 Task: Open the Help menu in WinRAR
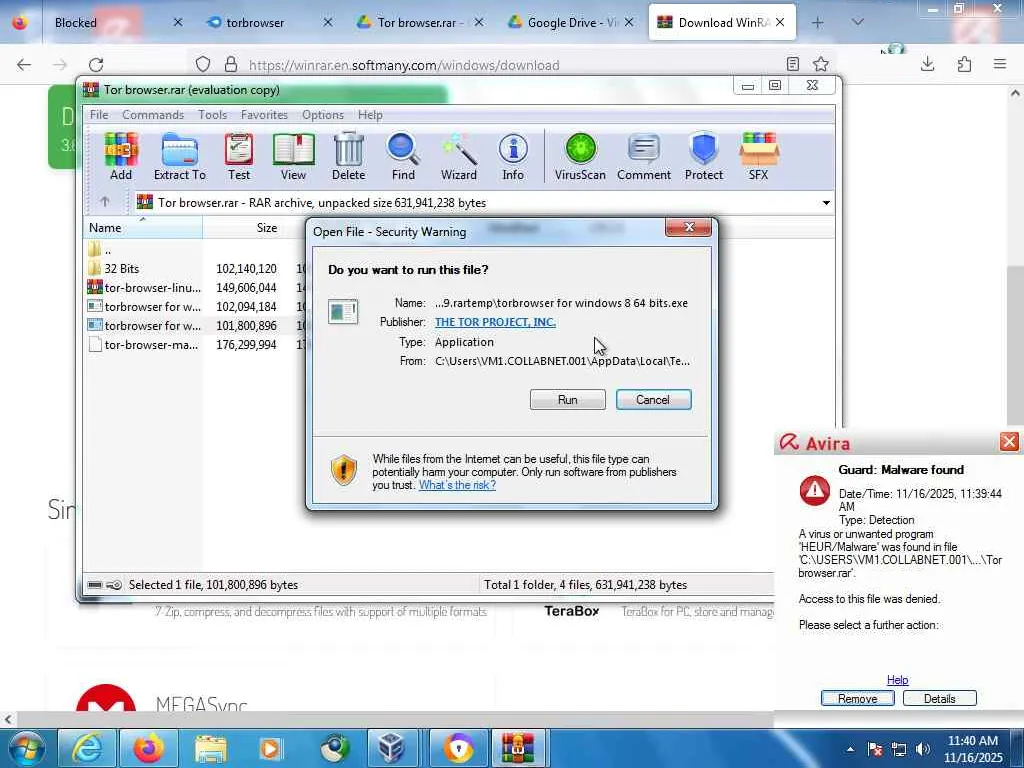click(370, 115)
